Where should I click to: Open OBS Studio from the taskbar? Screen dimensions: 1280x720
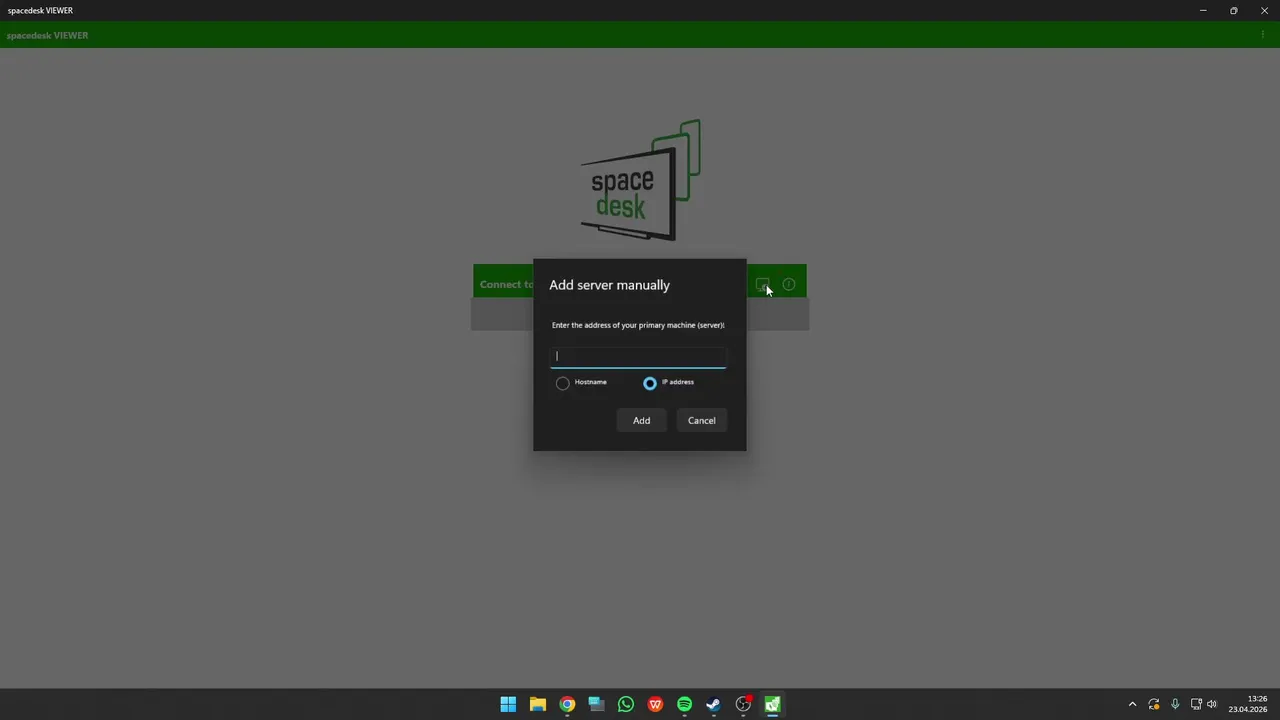tap(743, 704)
